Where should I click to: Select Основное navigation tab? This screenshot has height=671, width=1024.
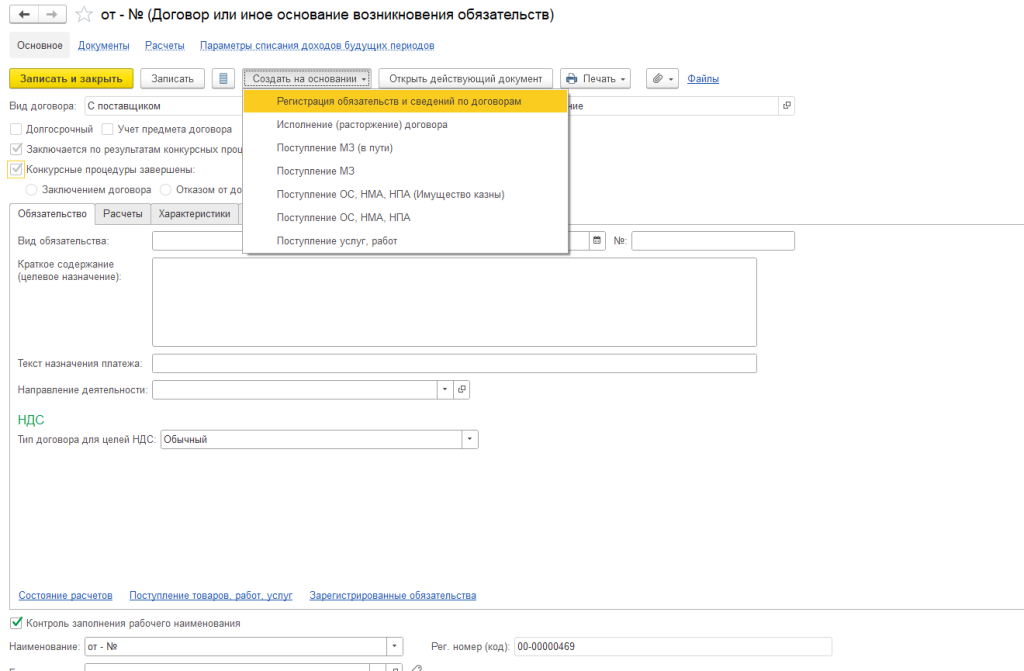pos(40,45)
